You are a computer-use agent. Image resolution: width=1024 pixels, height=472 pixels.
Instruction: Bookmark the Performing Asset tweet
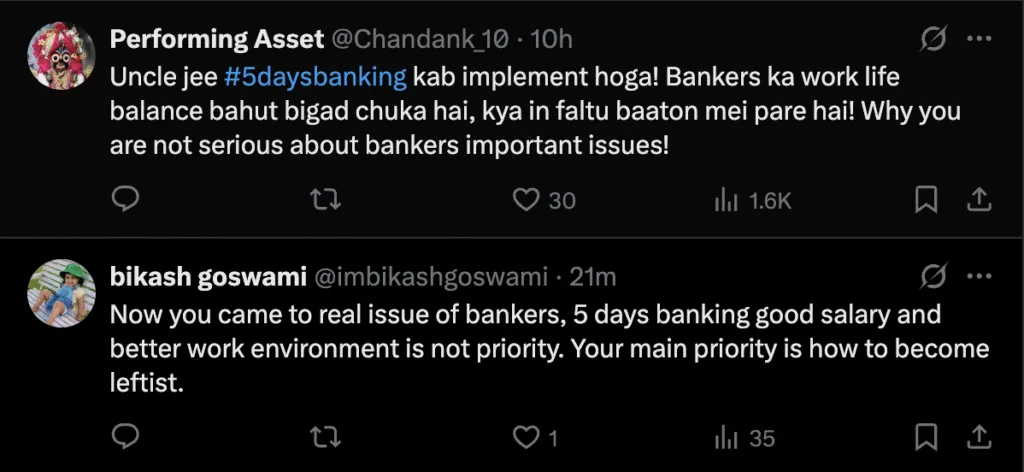[x=927, y=200]
